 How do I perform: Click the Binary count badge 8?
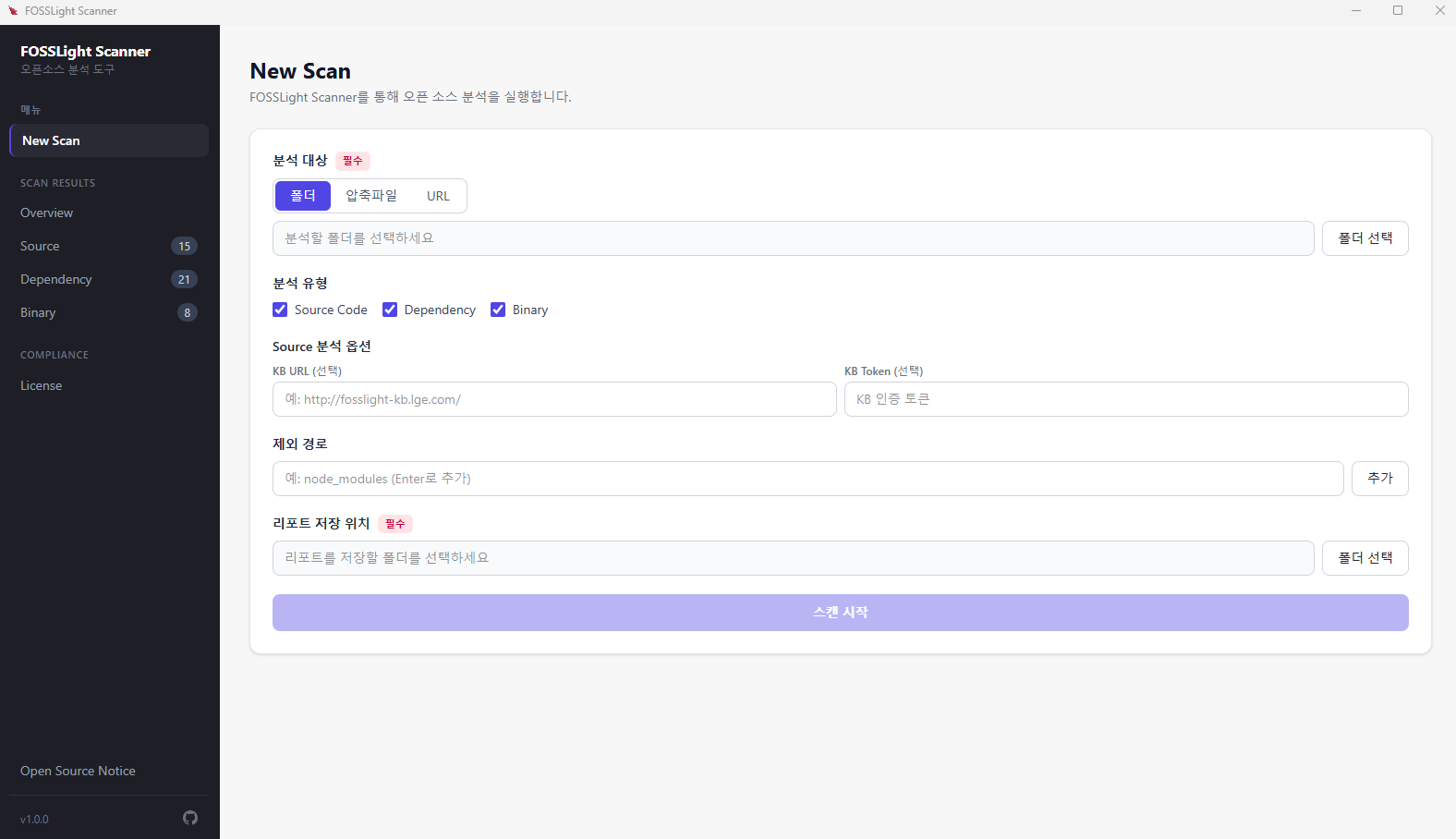click(188, 312)
